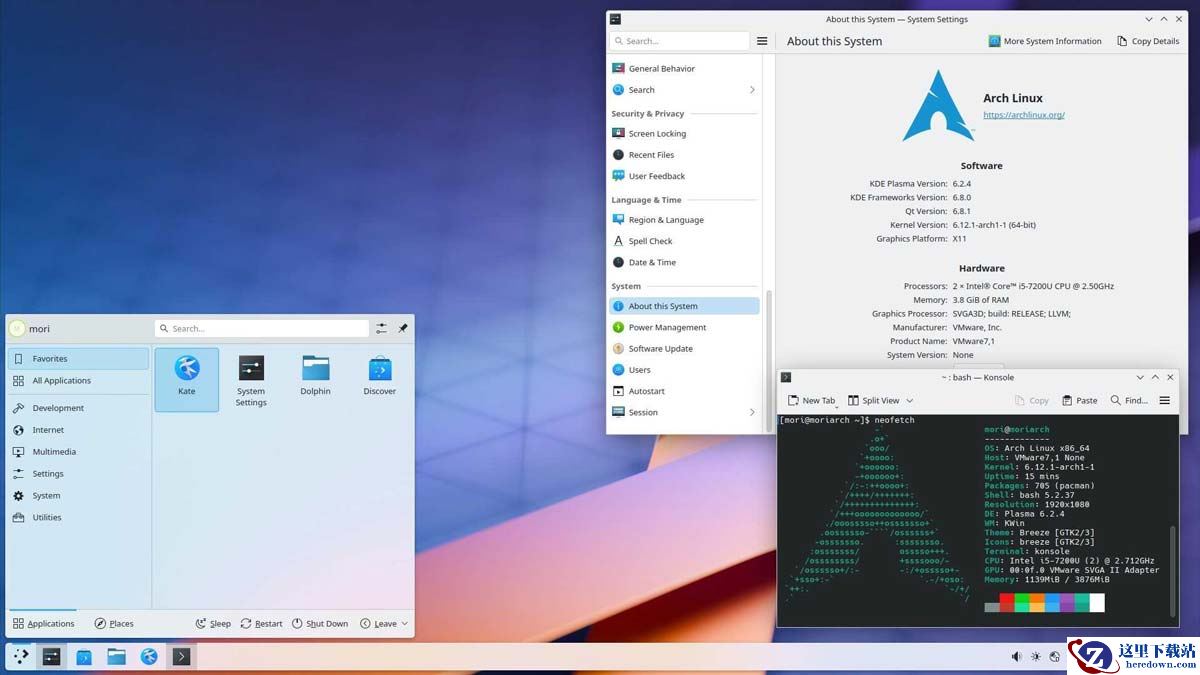Click Paste in Konsole toolbar
The image size is (1200, 675).
tap(1079, 400)
